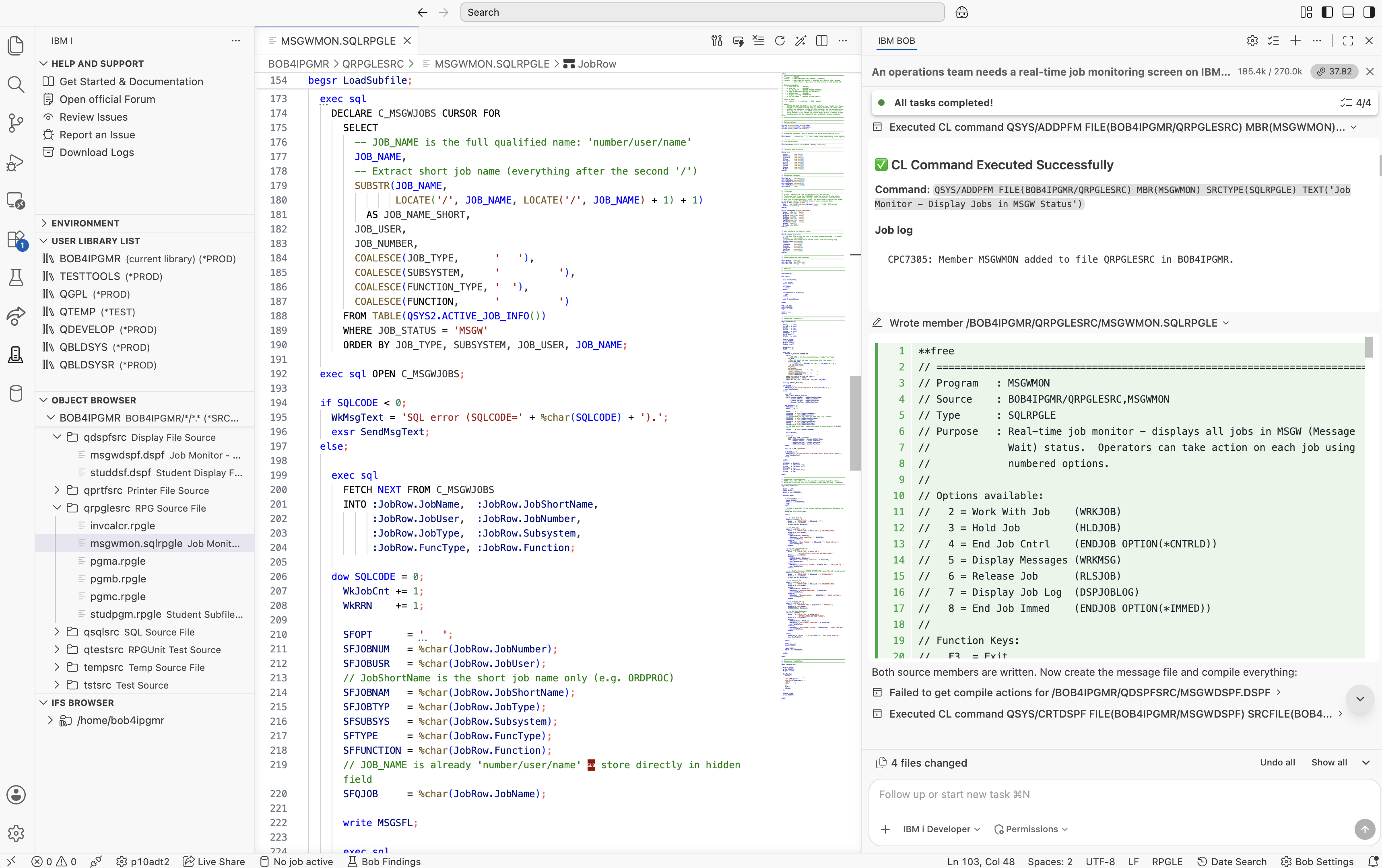Add context with plus in chat input
This screenshot has width=1382, height=868.
(x=885, y=829)
